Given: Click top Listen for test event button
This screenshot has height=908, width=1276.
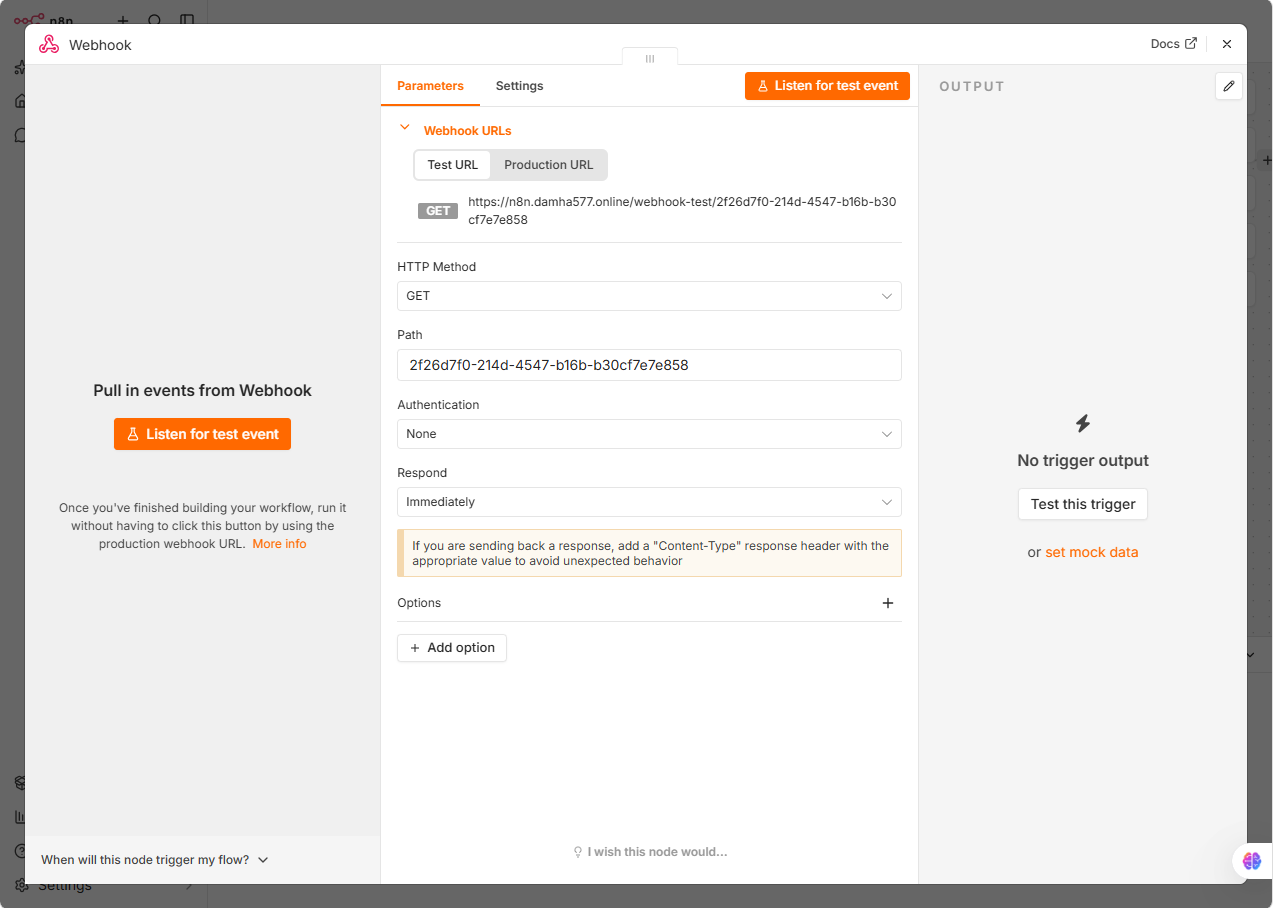Looking at the screenshot, I should [827, 86].
